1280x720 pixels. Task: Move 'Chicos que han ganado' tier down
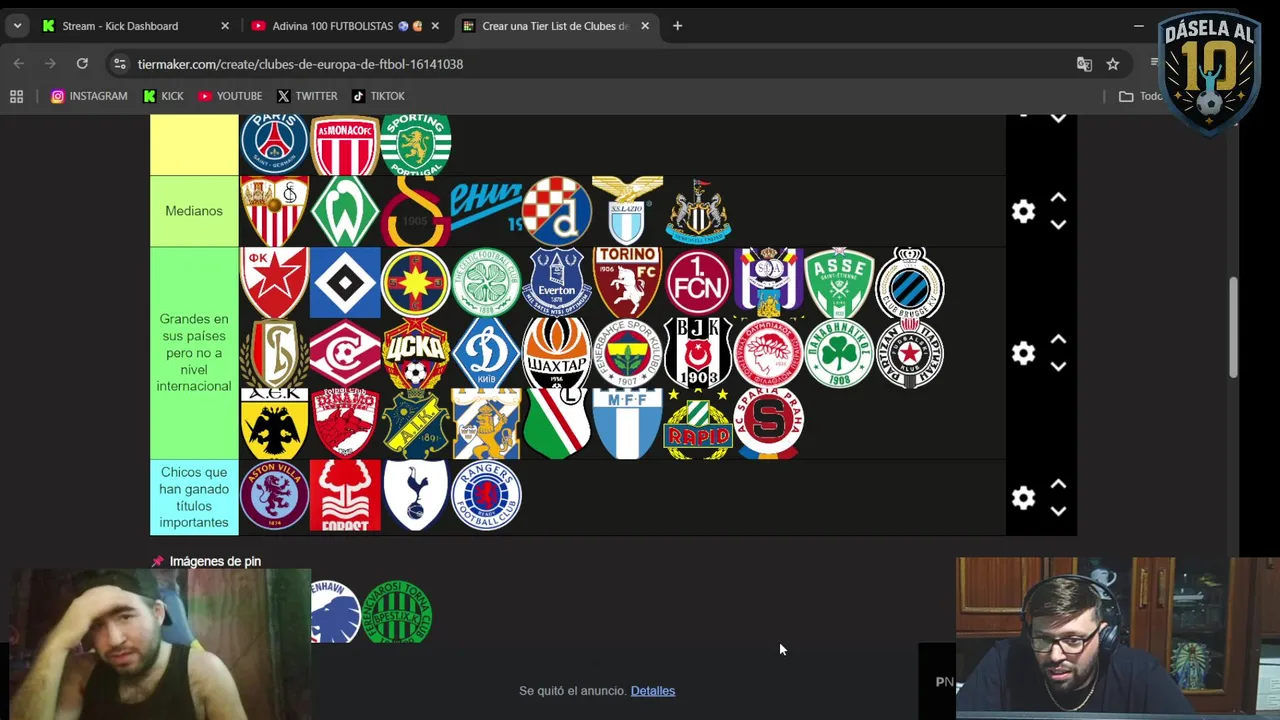(x=1058, y=510)
